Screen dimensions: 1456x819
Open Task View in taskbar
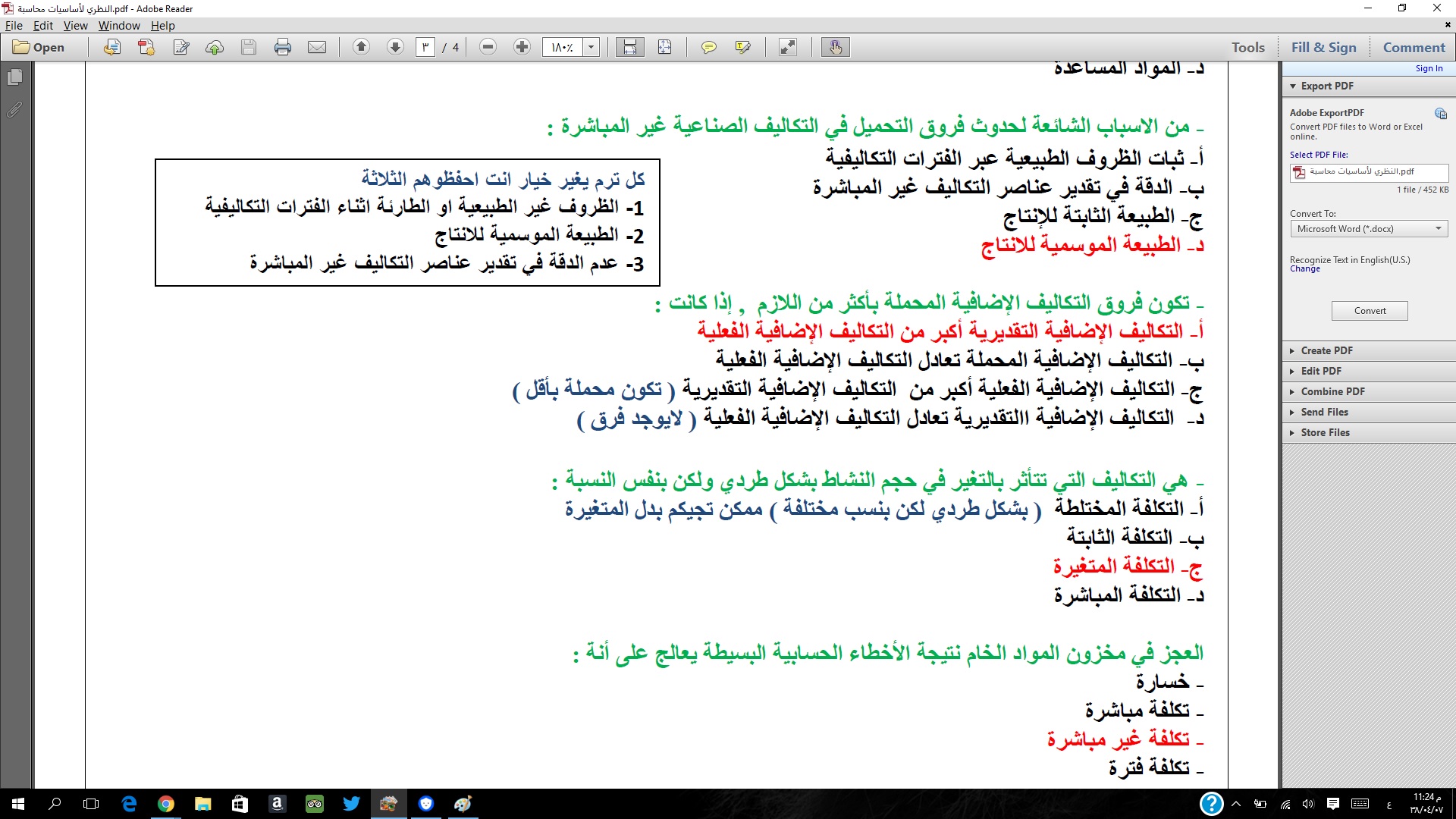point(91,804)
